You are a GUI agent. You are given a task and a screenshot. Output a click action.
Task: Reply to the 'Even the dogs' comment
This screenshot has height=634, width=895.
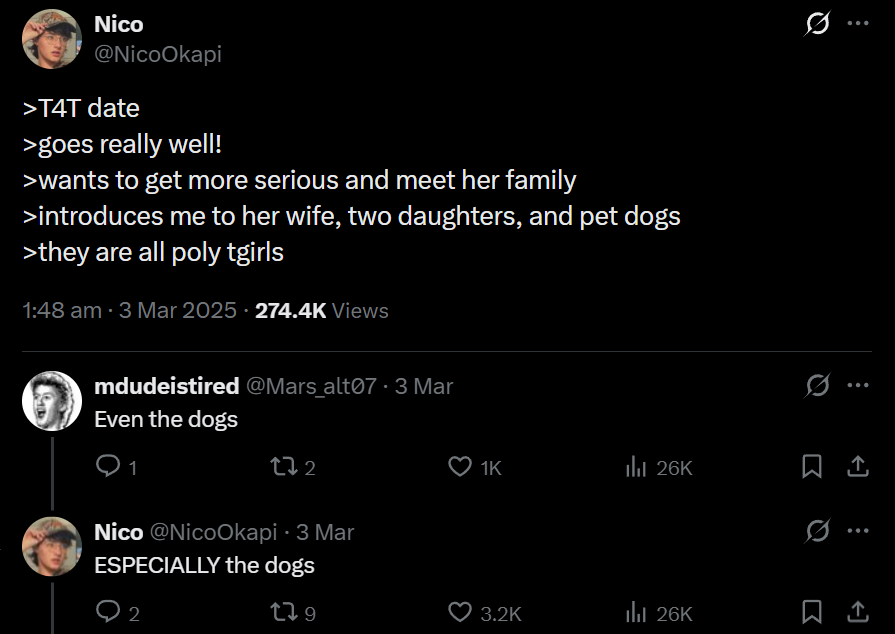[x=108, y=467]
